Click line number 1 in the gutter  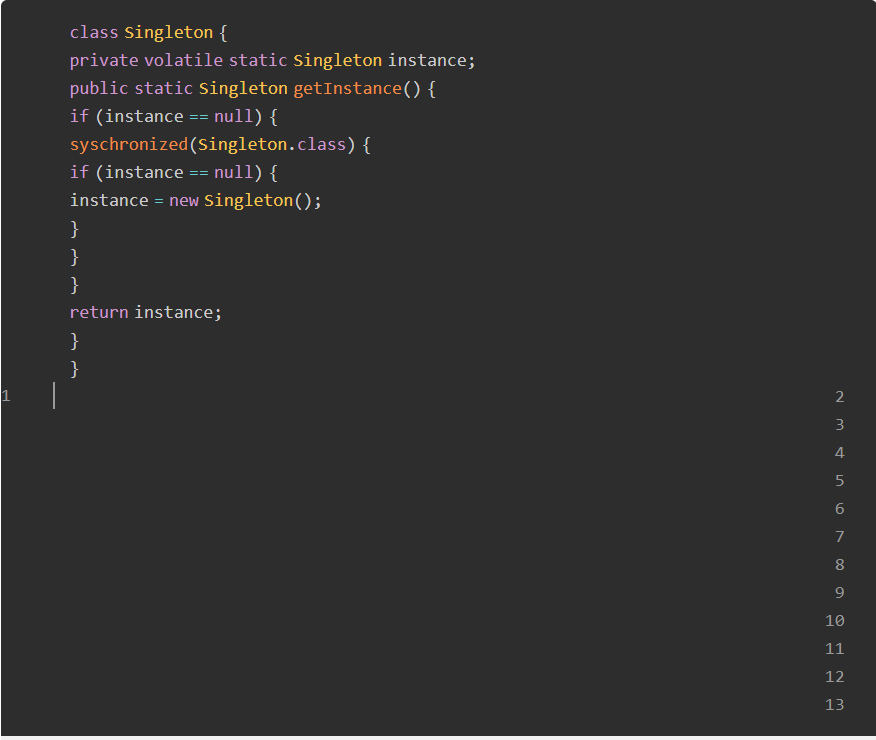(x=6, y=397)
